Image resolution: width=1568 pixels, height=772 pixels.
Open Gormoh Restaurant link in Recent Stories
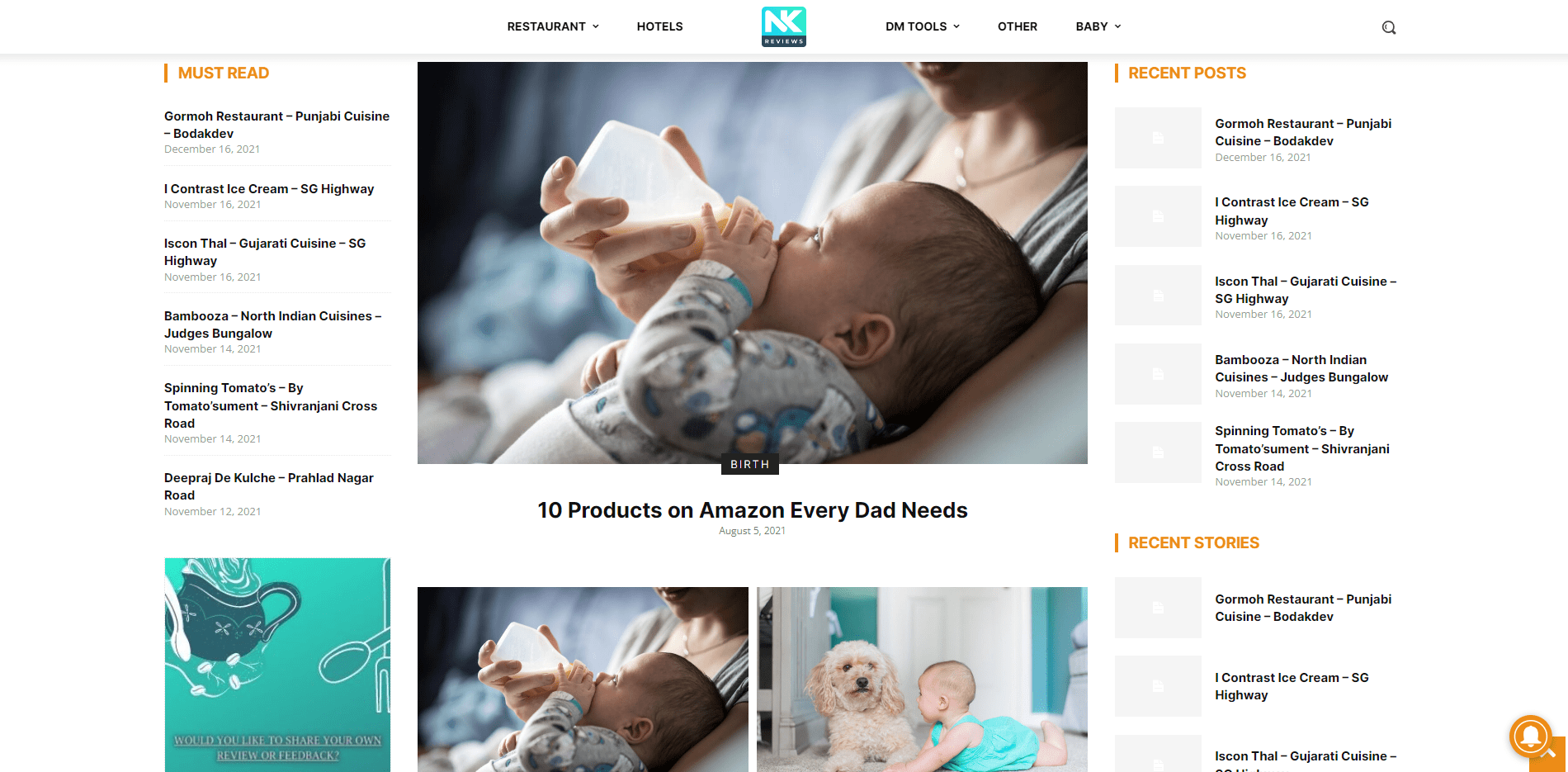(x=1303, y=608)
